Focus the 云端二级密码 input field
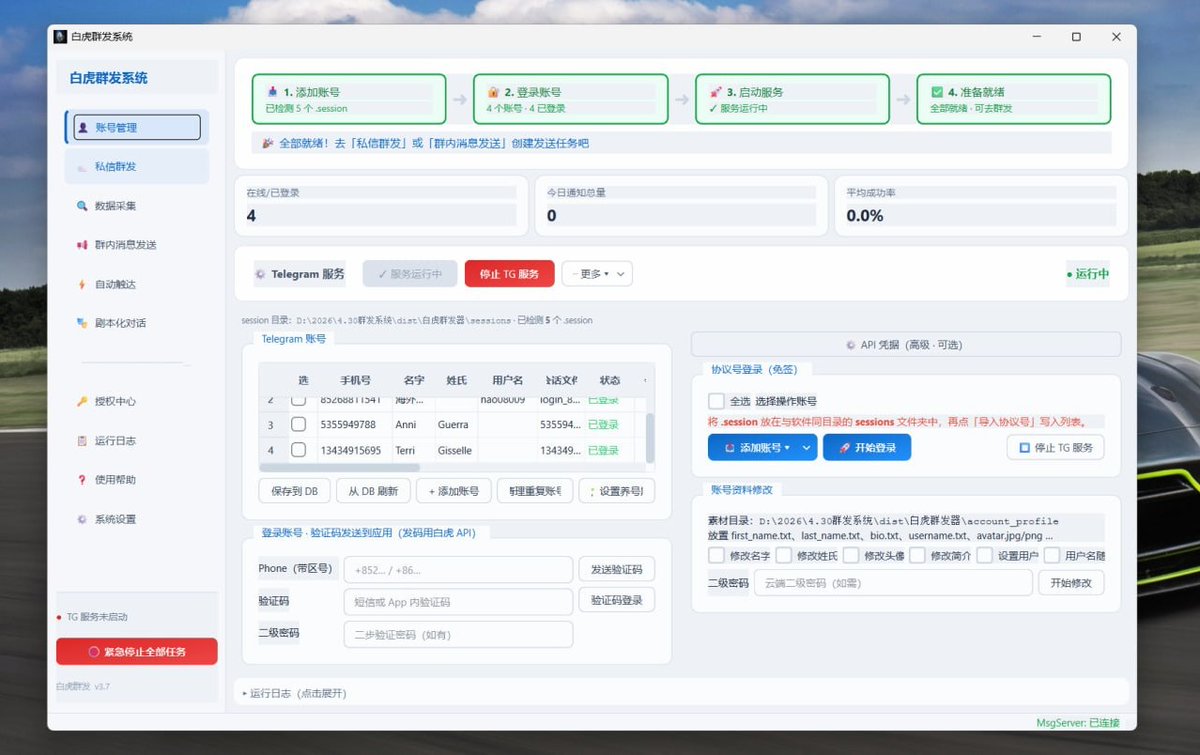Screen dimensions: 1200x755 click(893, 583)
